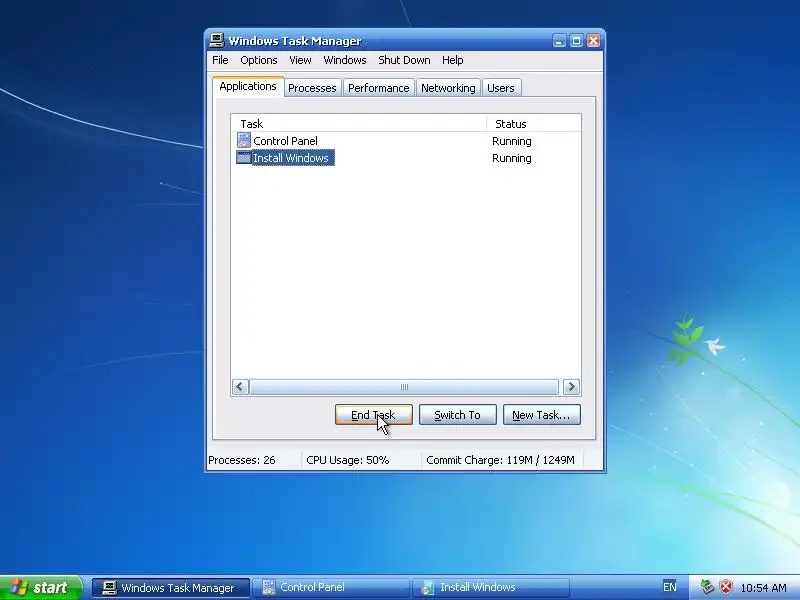Sort by the Task column header
The width and height of the screenshot is (800, 600).
[x=359, y=124]
